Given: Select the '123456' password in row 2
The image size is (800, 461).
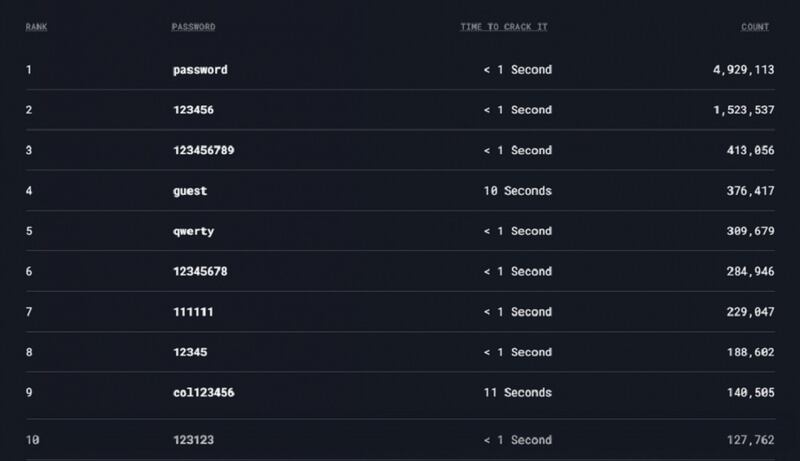Looking at the screenshot, I should tap(193, 110).
